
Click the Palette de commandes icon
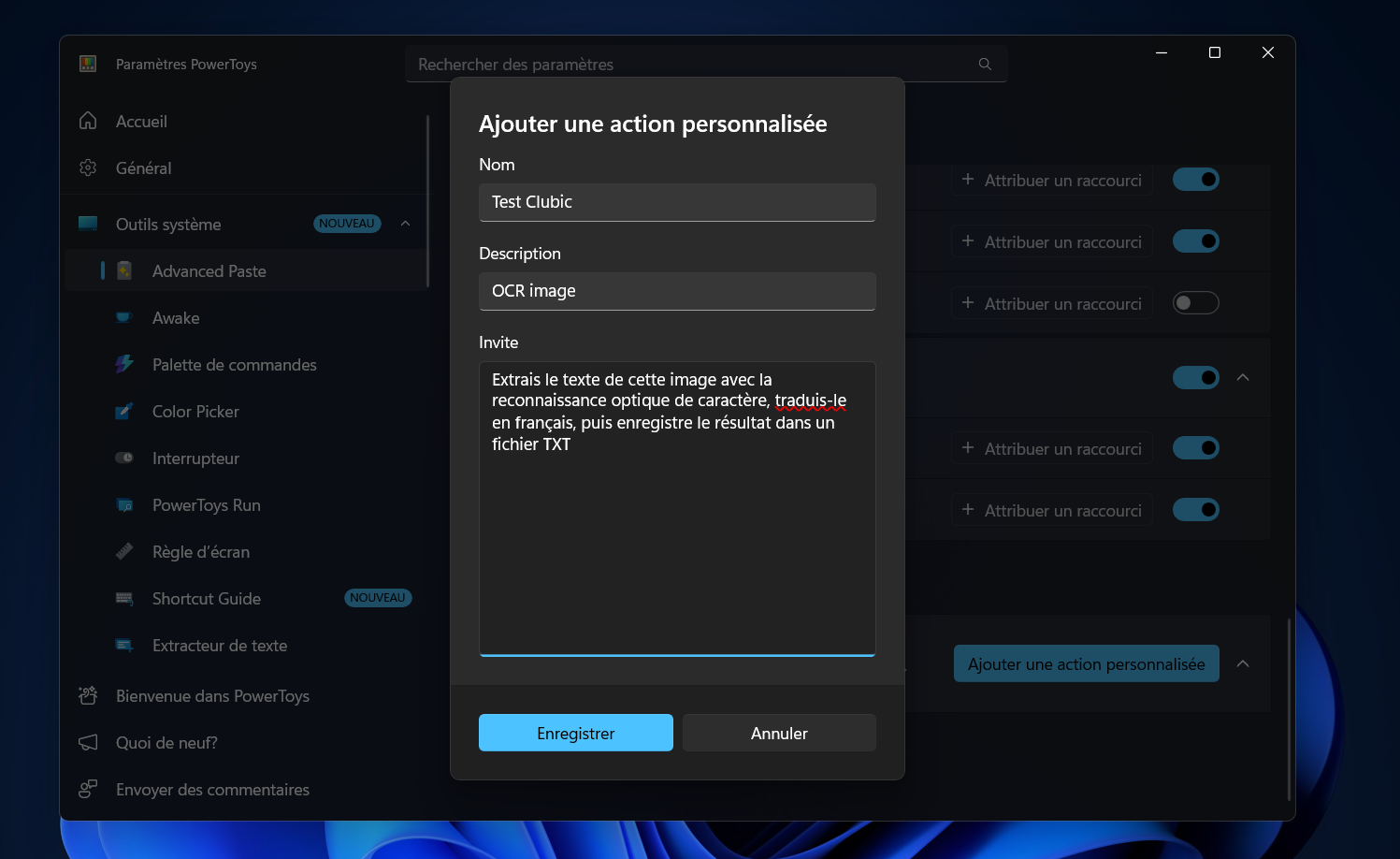tap(124, 364)
